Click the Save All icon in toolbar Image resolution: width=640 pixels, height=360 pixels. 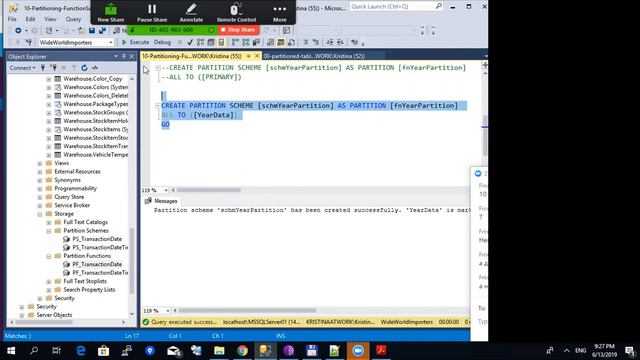pos(102,31)
